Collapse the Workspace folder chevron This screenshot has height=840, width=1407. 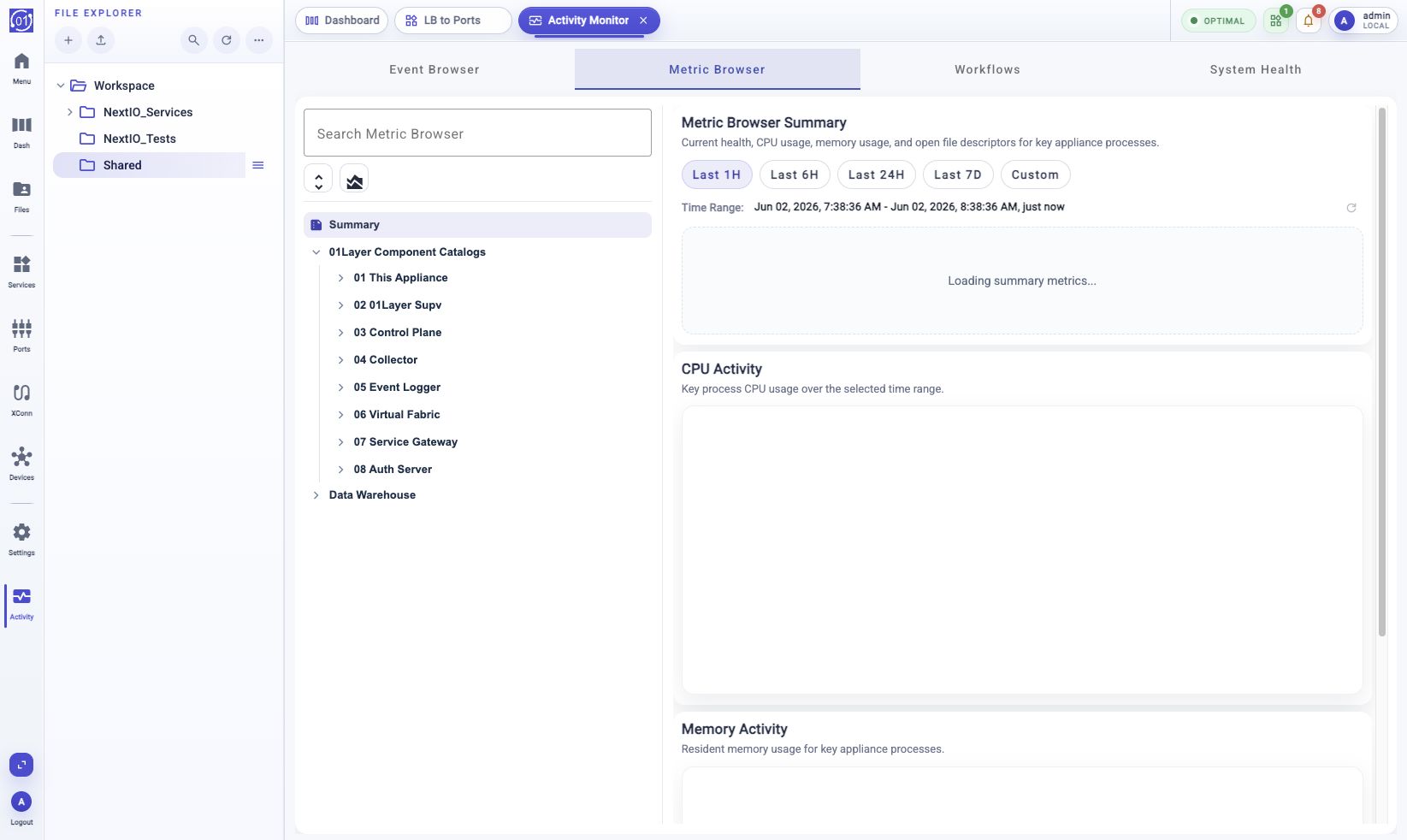click(61, 86)
